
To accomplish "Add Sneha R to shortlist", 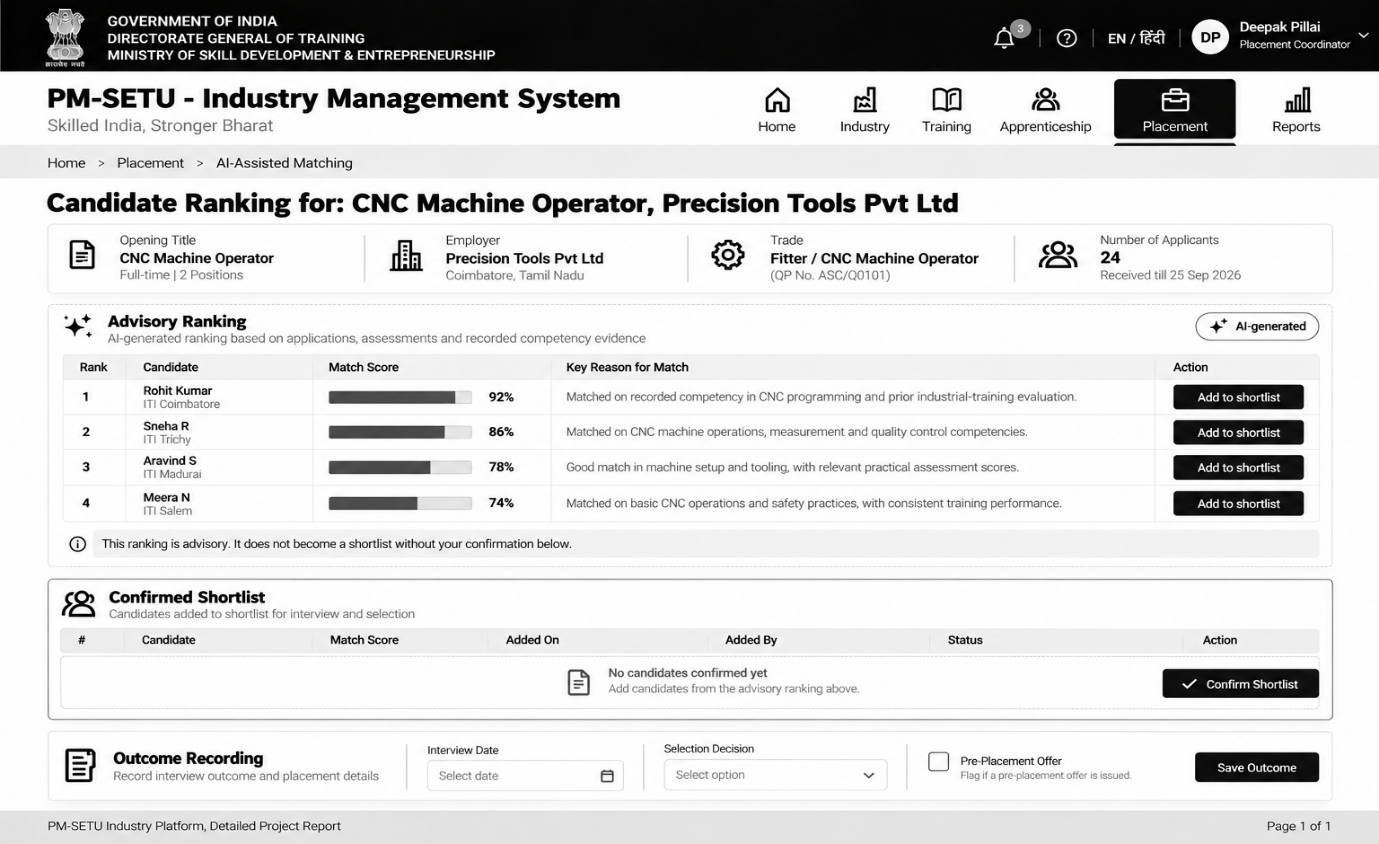I will pos(1238,432).
